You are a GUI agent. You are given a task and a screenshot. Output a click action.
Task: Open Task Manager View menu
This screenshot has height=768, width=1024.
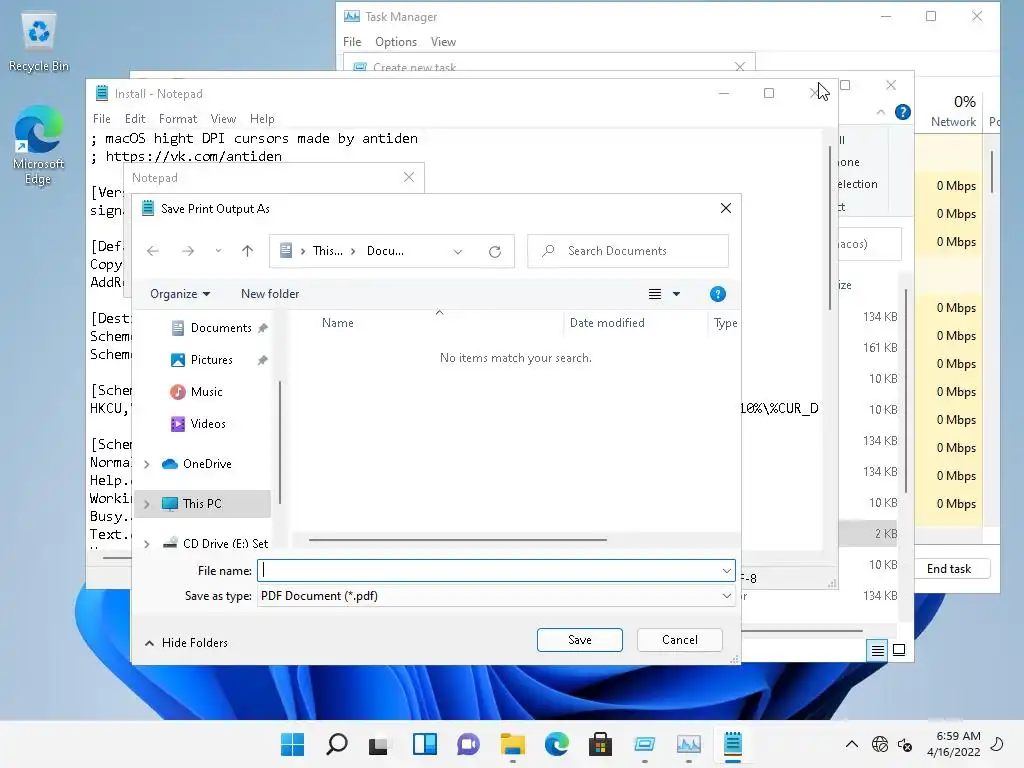click(443, 42)
